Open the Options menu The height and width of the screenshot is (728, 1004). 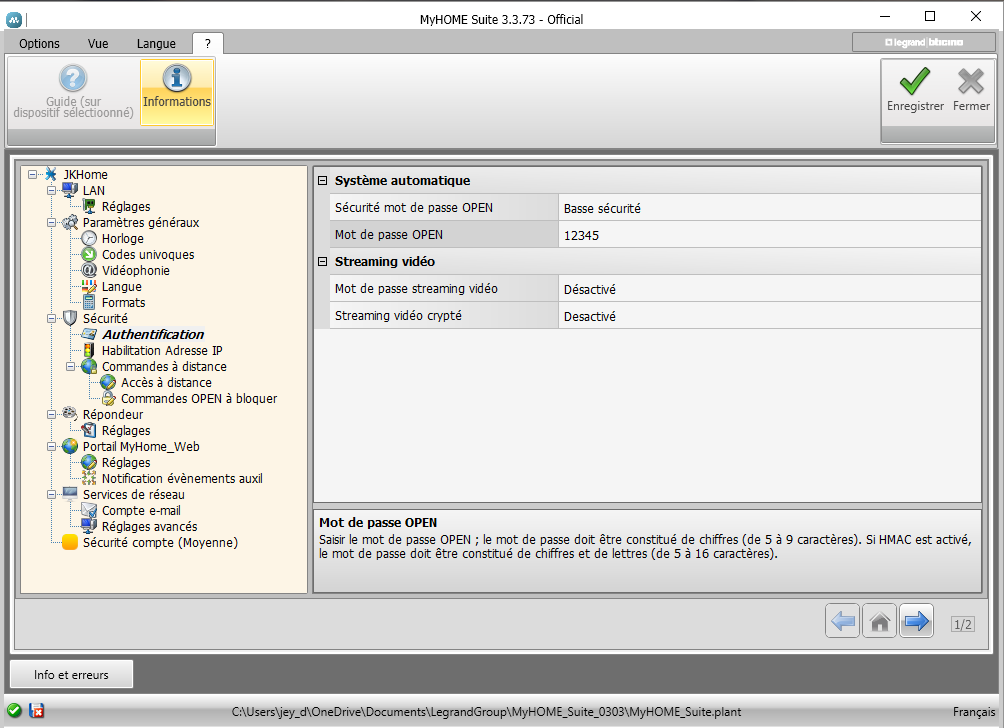point(39,44)
